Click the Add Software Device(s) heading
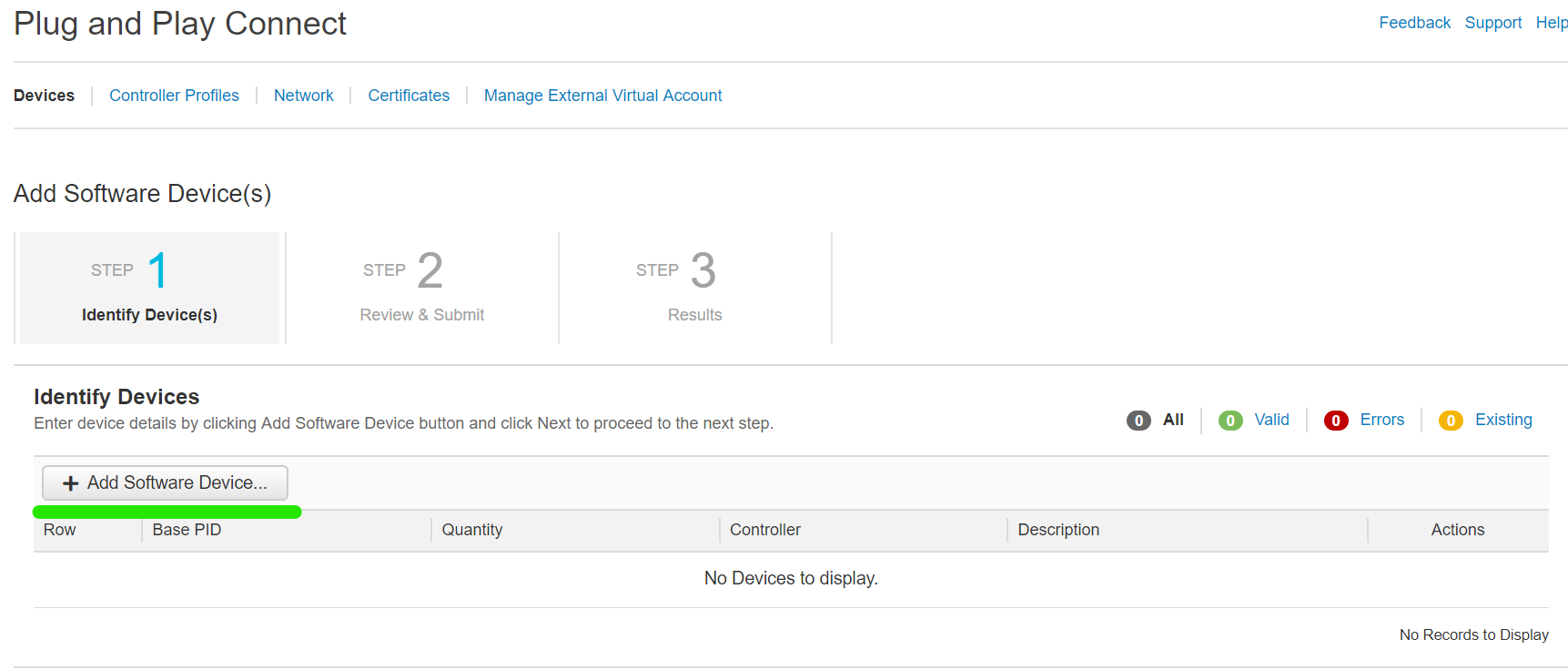 pos(142,194)
